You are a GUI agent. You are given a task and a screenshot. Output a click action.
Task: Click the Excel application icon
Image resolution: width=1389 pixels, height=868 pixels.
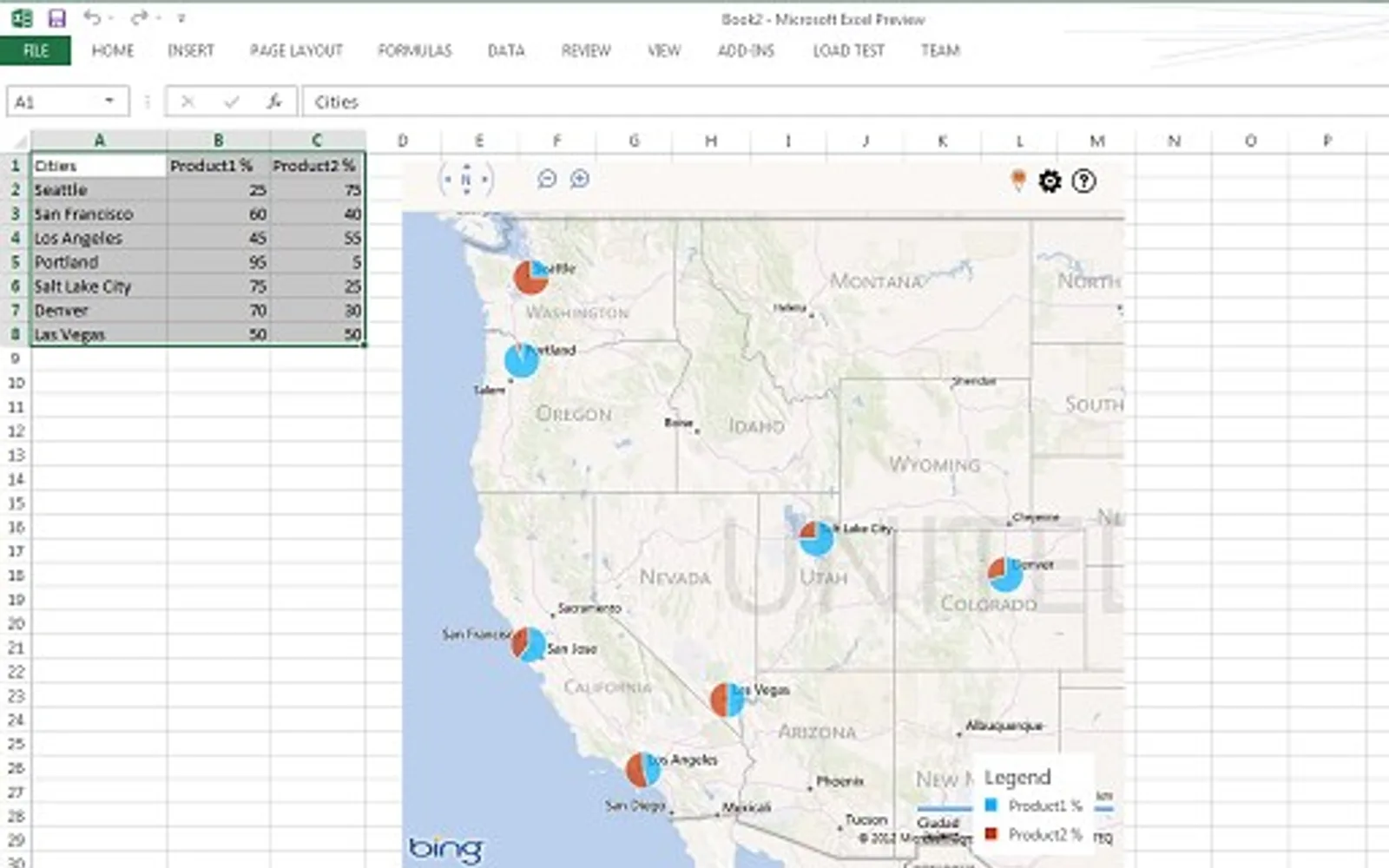(22, 18)
